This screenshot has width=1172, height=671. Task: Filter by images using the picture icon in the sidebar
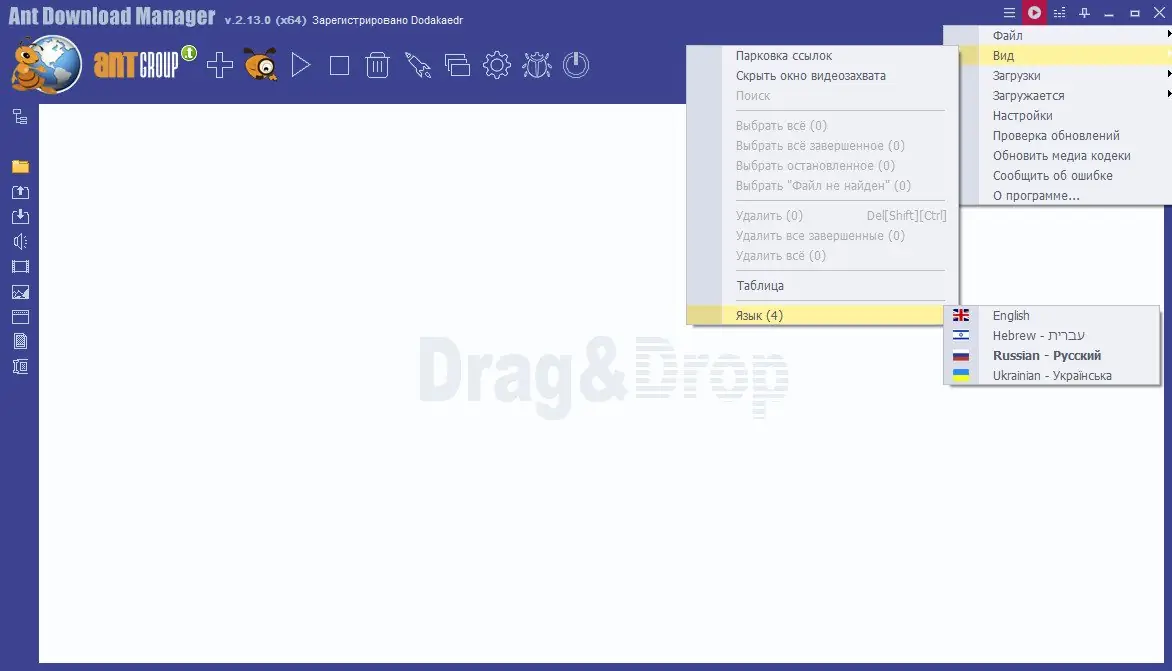(x=20, y=292)
